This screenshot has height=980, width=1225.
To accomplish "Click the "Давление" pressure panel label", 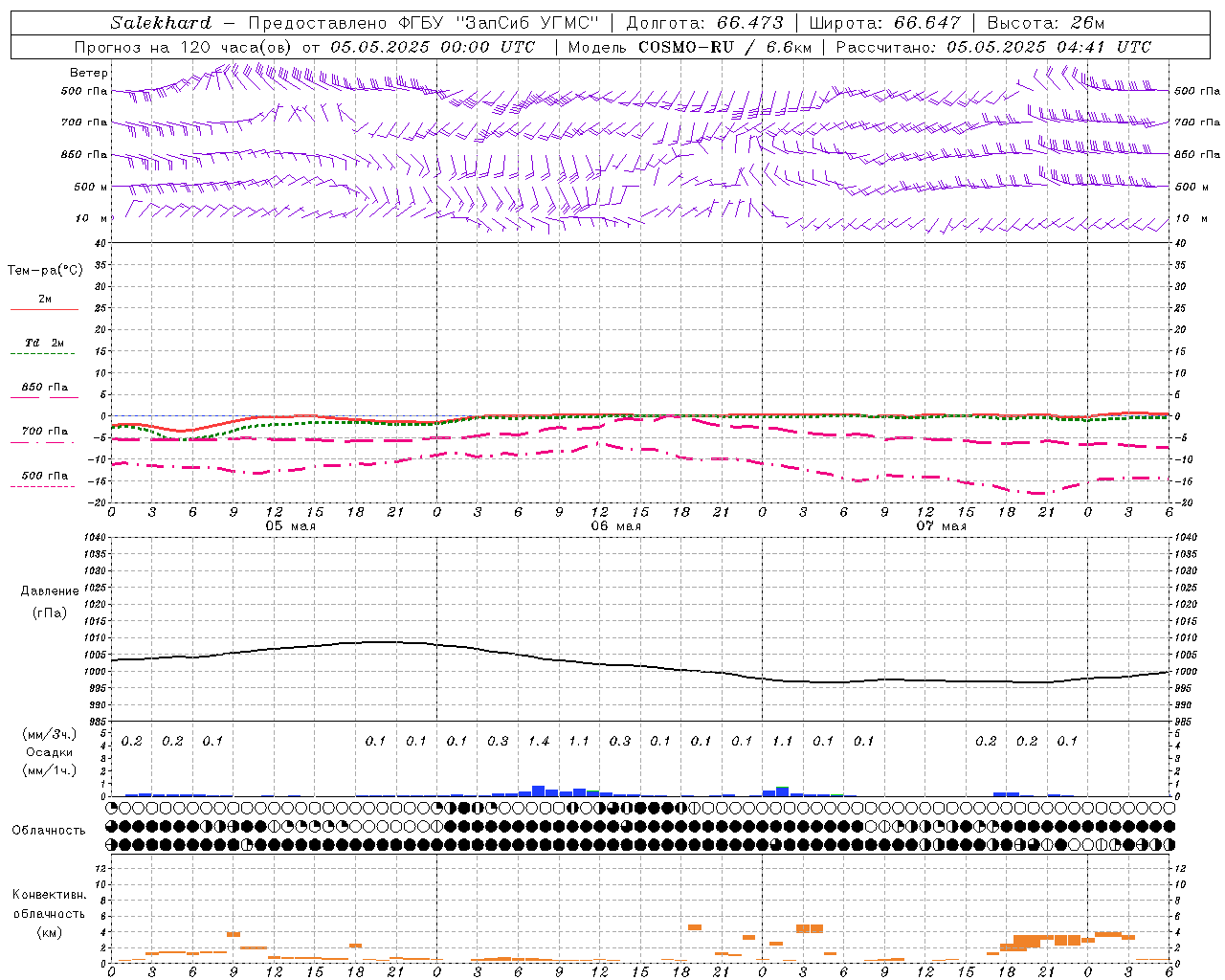I will click(x=50, y=591).
